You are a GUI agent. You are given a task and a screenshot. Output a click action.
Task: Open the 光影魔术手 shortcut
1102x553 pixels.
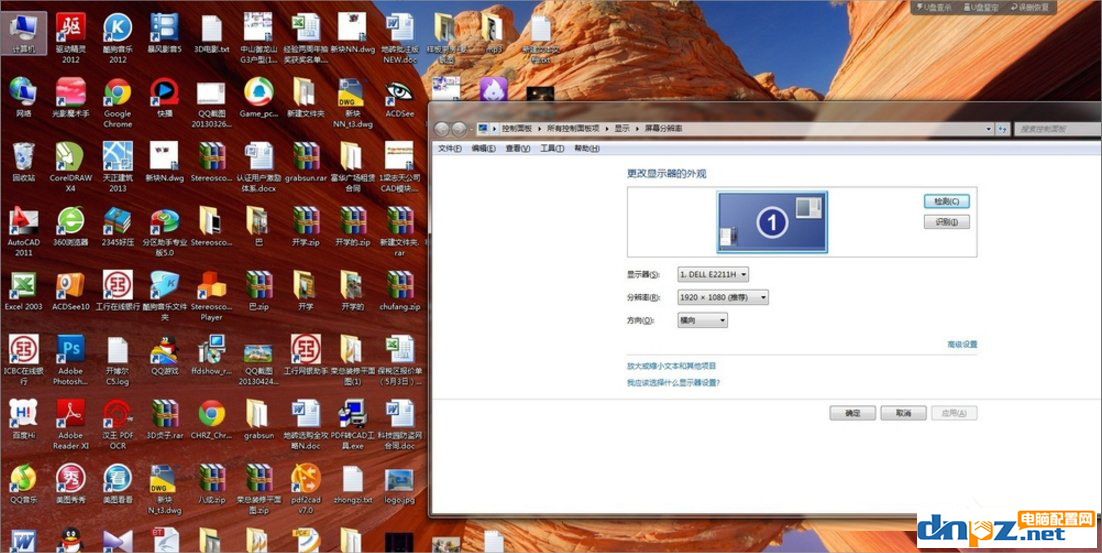tap(71, 97)
